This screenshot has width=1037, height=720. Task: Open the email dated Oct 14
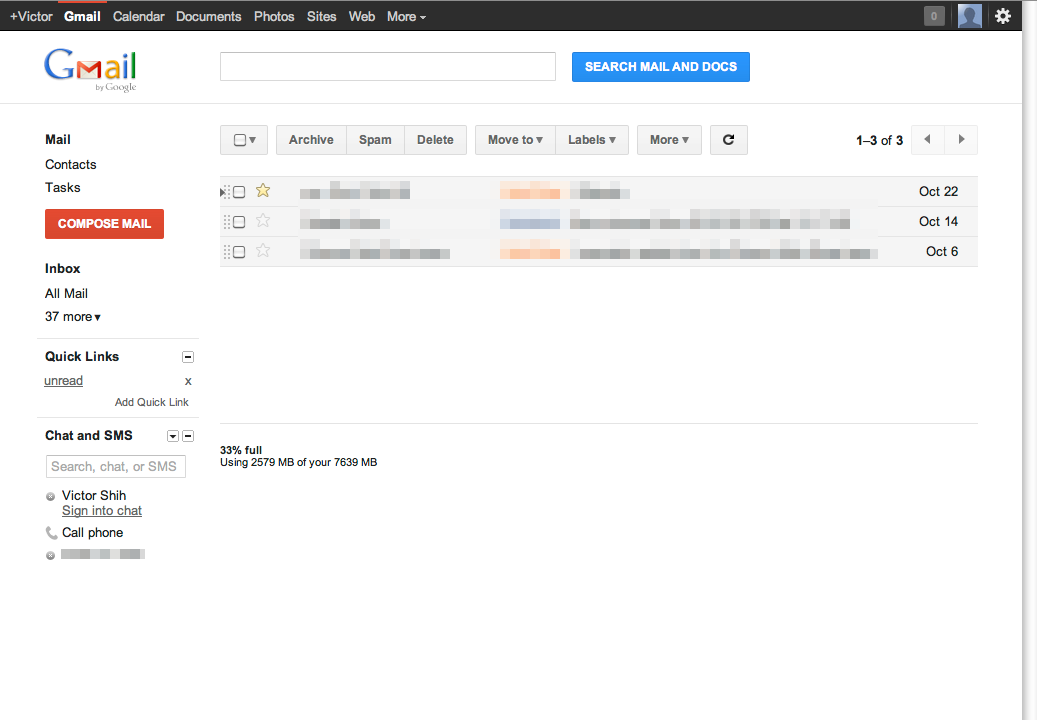[x=599, y=221]
